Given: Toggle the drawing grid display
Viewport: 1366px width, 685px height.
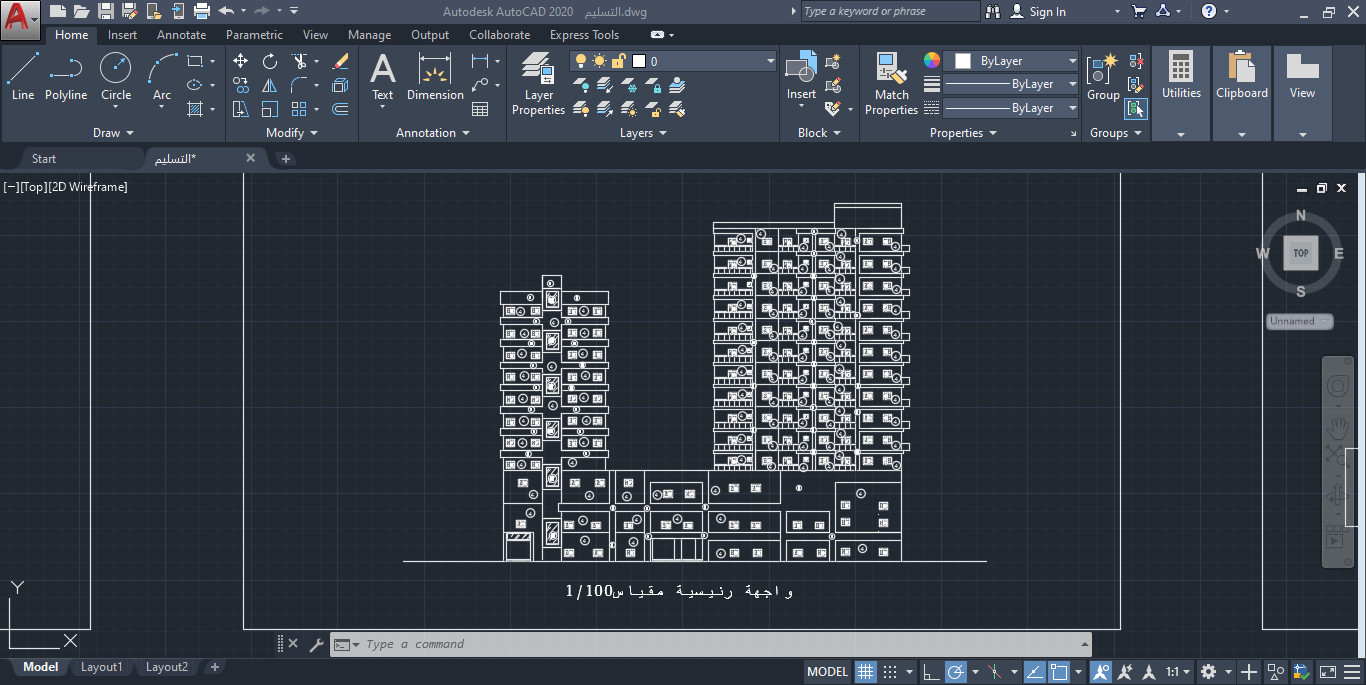Looking at the screenshot, I should pyautogui.click(x=865, y=671).
